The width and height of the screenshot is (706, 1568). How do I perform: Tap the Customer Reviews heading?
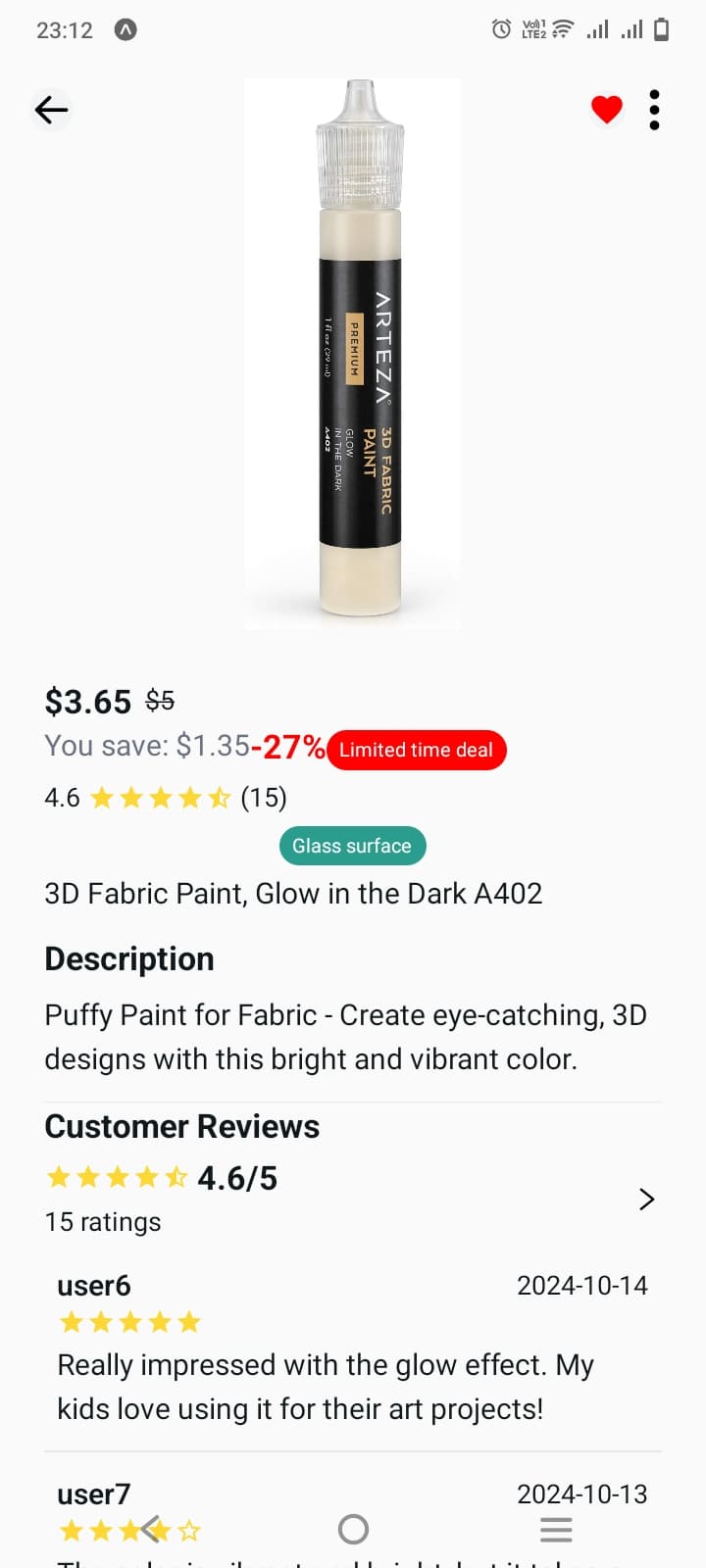point(182,1127)
